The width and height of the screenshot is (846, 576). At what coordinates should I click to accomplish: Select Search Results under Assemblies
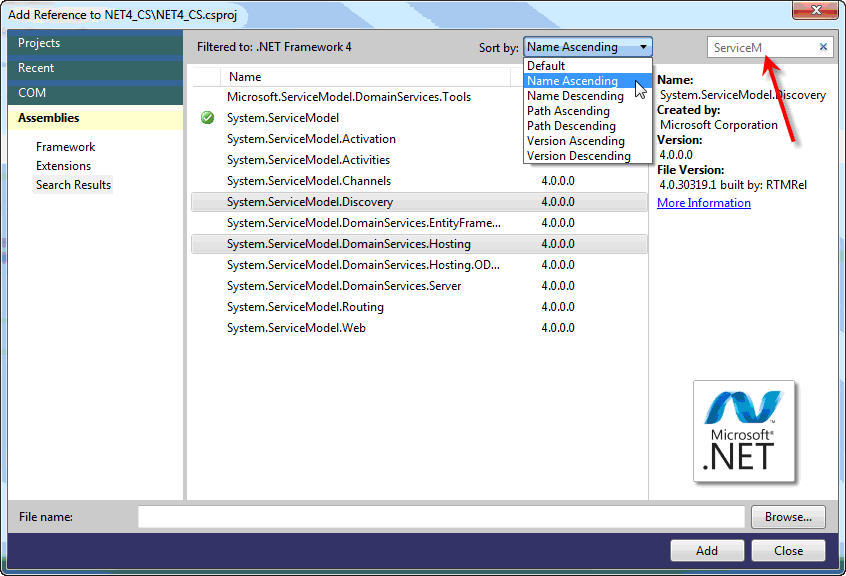tap(73, 184)
